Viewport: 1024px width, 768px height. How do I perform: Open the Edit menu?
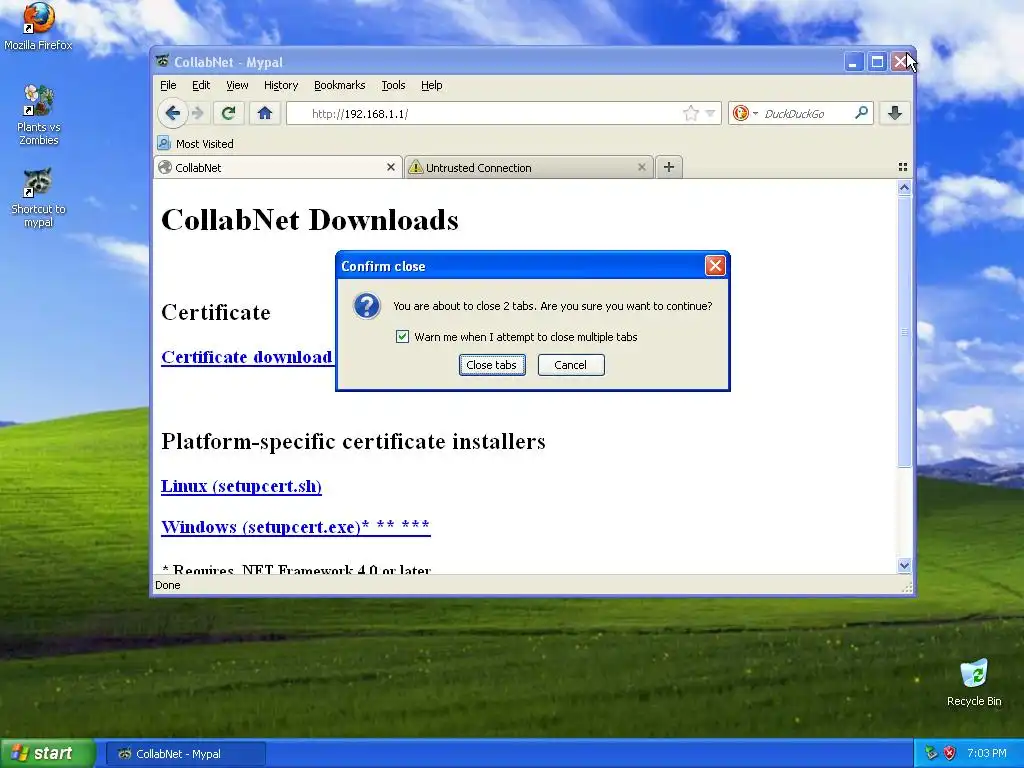[x=200, y=85]
